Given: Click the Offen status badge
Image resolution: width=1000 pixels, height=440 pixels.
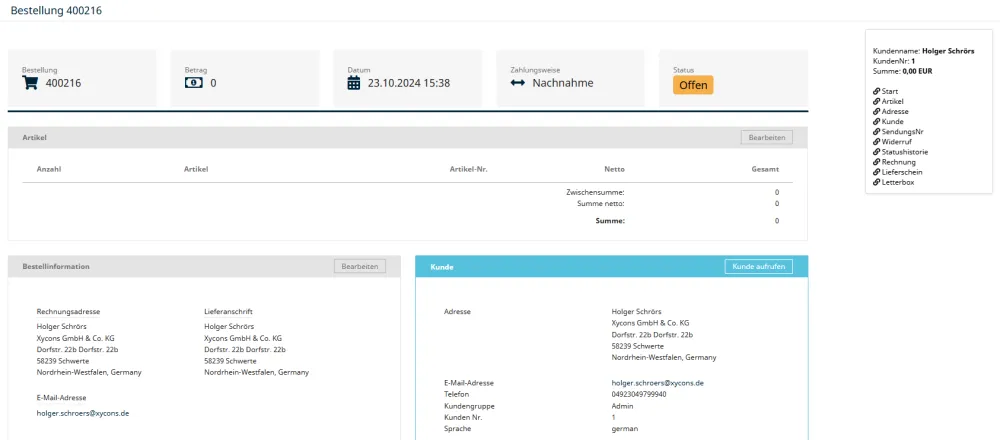Looking at the screenshot, I should pyautogui.click(x=693, y=85).
